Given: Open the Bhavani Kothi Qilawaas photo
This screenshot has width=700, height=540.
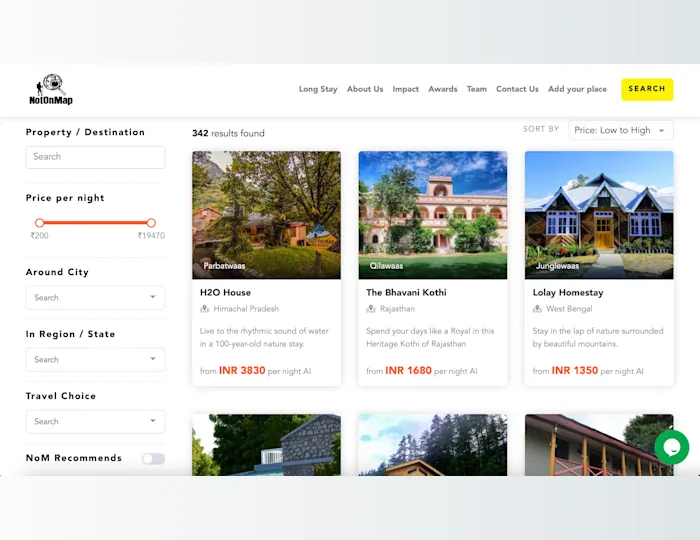Looking at the screenshot, I should pyautogui.click(x=433, y=215).
